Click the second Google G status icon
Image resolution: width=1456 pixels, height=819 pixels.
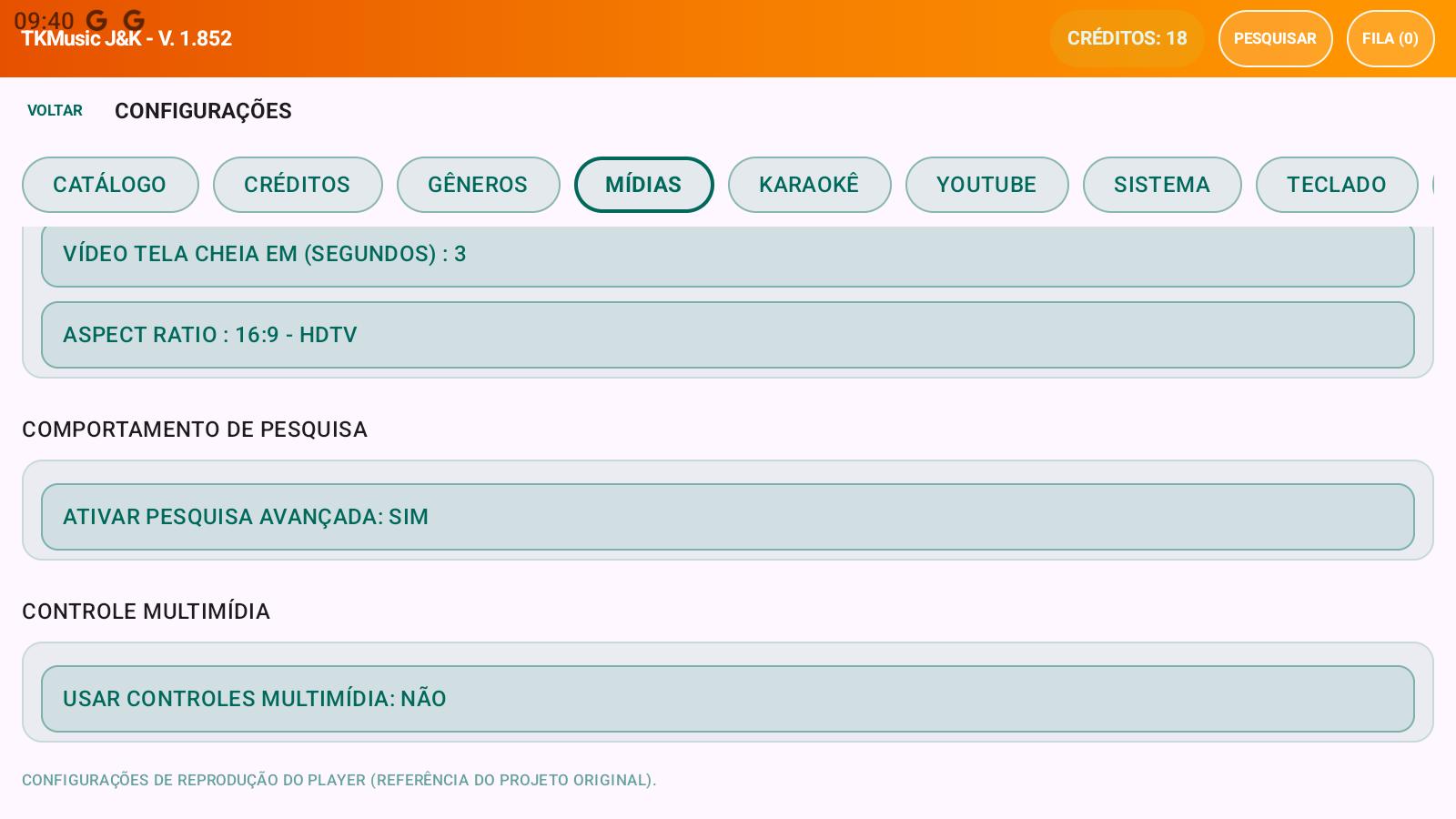coord(134,20)
